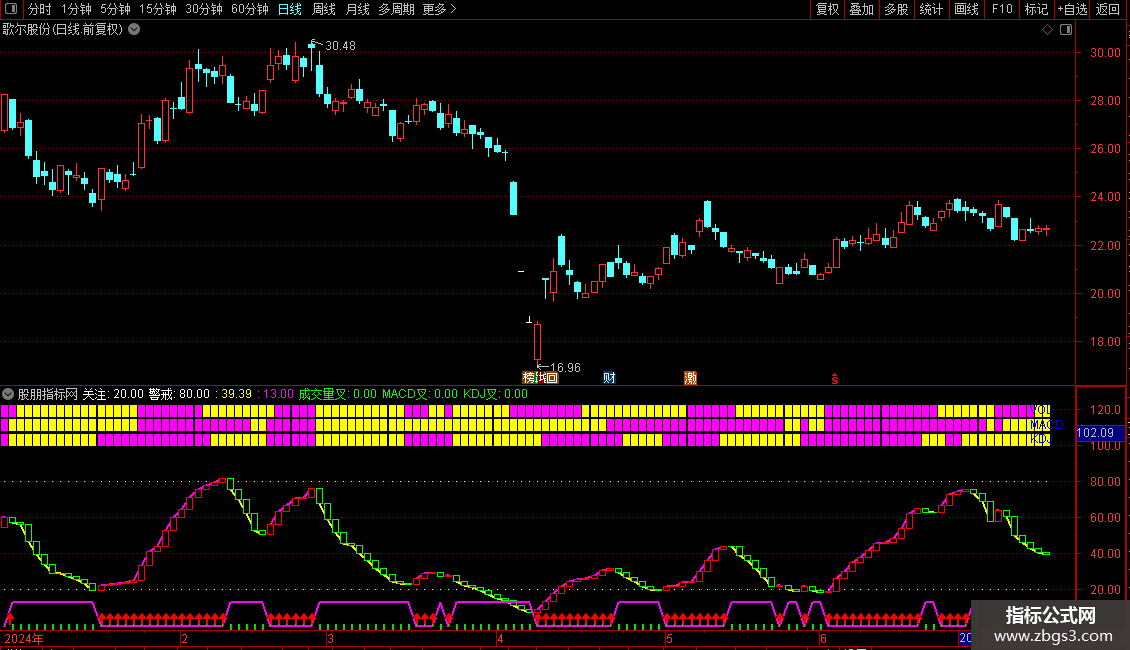Open the 统计 statistics tool

coord(931,9)
